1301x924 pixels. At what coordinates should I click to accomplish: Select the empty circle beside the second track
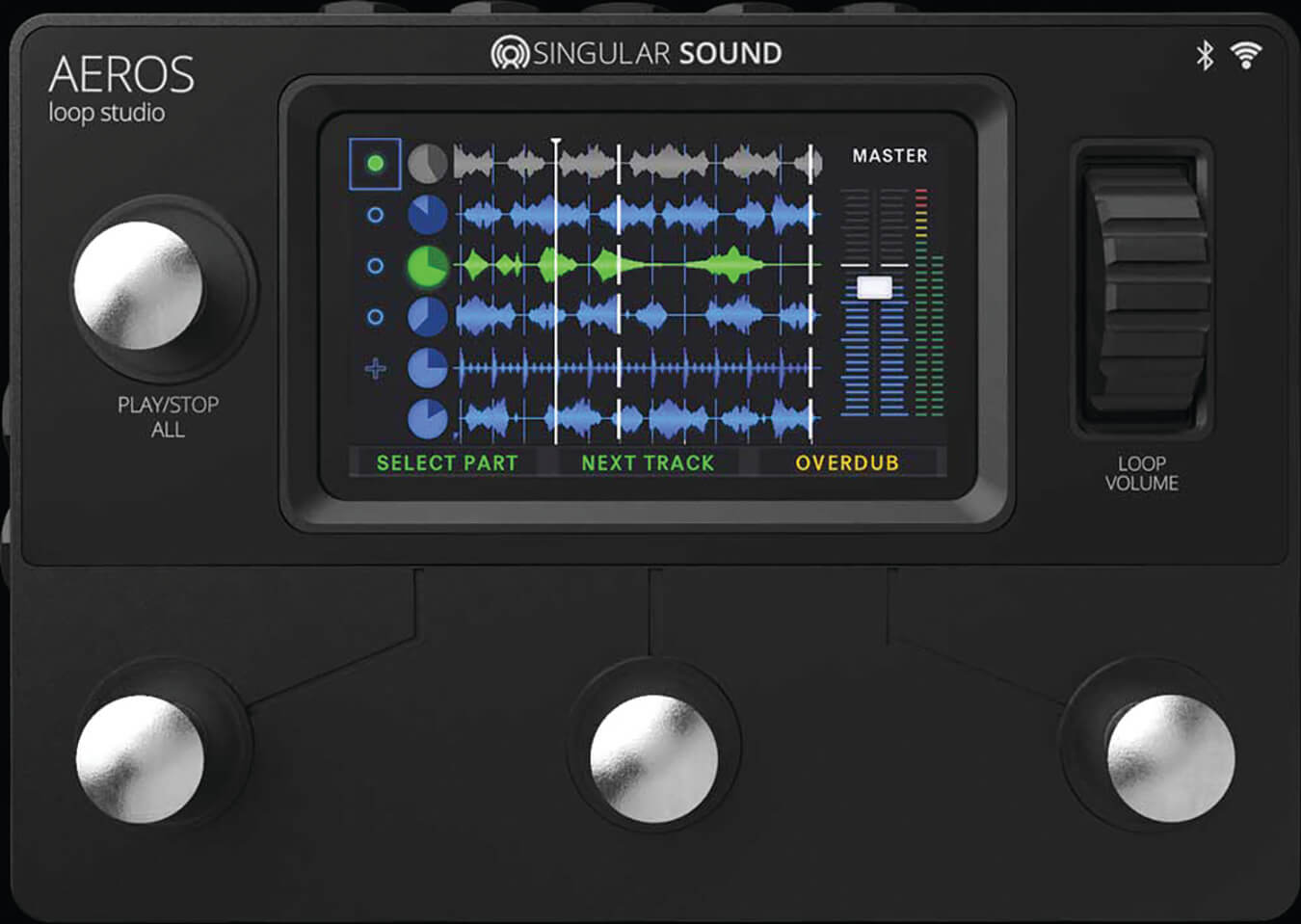pyautogui.click(x=375, y=215)
